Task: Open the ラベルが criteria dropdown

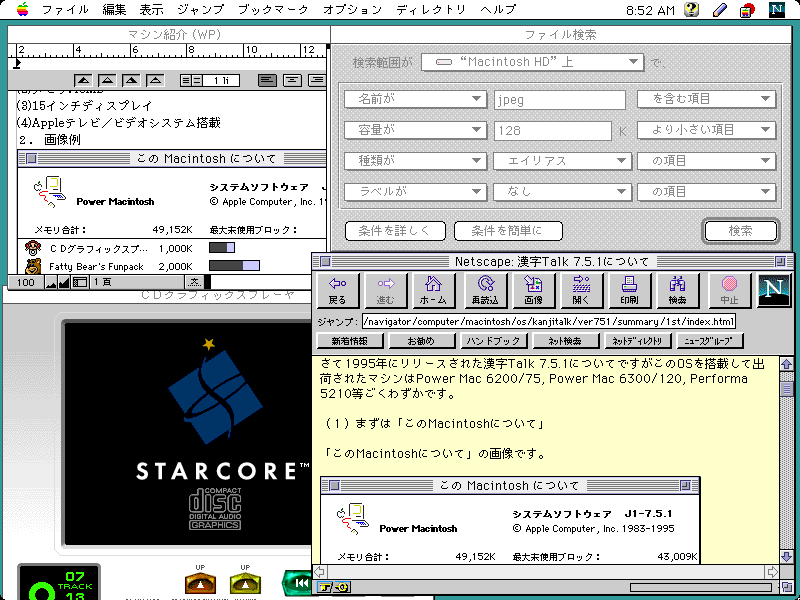Action: tap(415, 192)
